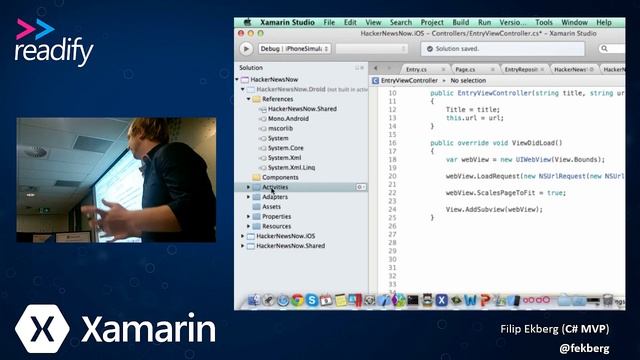
Task: Click the search magnifier icon in toolbar
Action: 604,49
